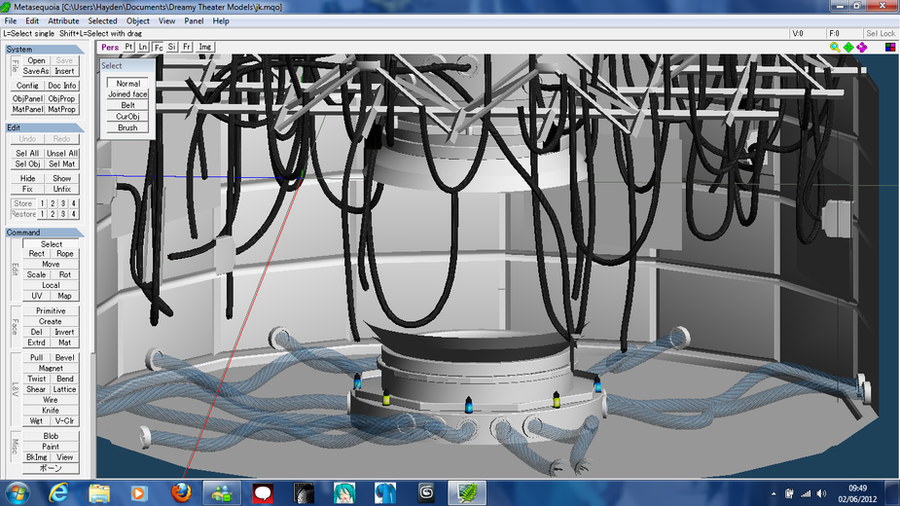The width and height of the screenshot is (900, 506).
Task: Click the Open button in System
Action: tap(36, 60)
